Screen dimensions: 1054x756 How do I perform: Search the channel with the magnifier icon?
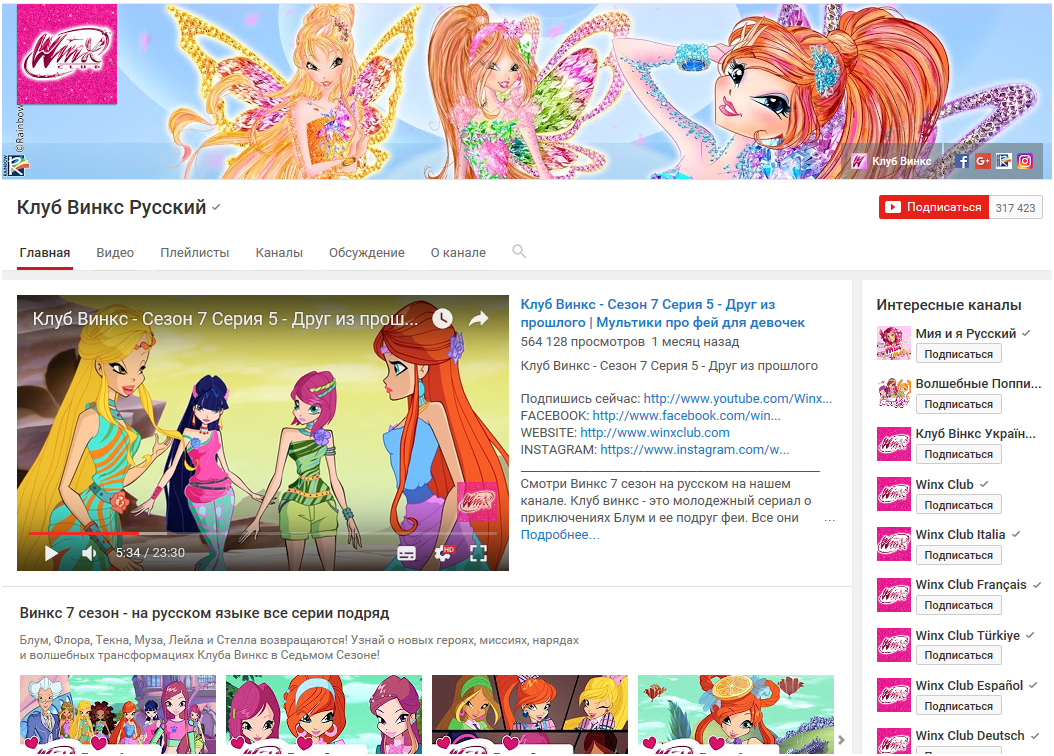pos(519,251)
